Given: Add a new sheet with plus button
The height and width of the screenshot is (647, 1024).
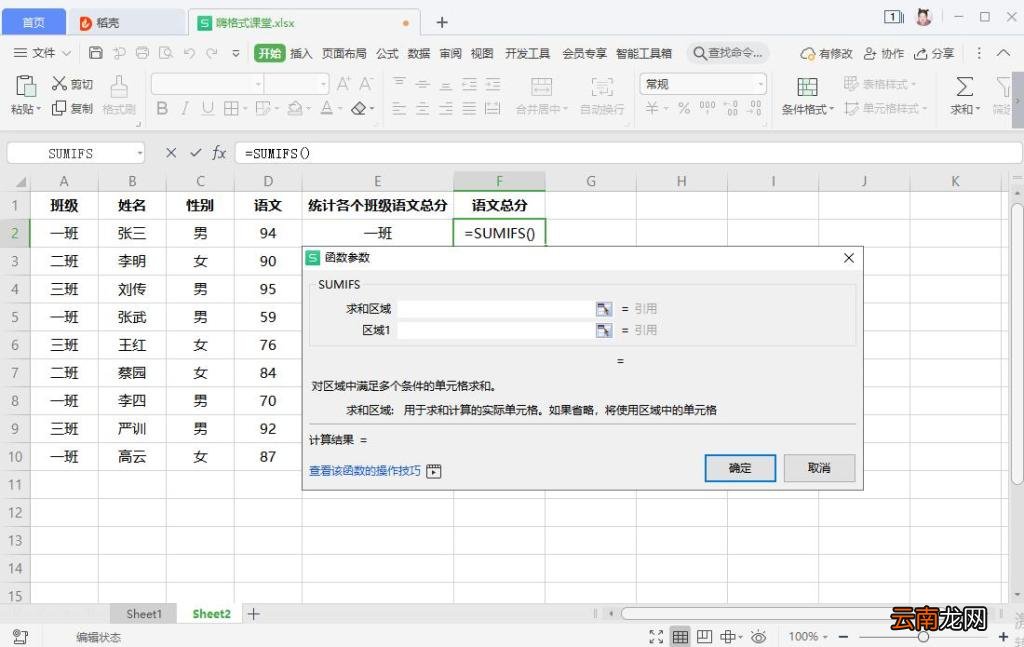Looking at the screenshot, I should 254,614.
